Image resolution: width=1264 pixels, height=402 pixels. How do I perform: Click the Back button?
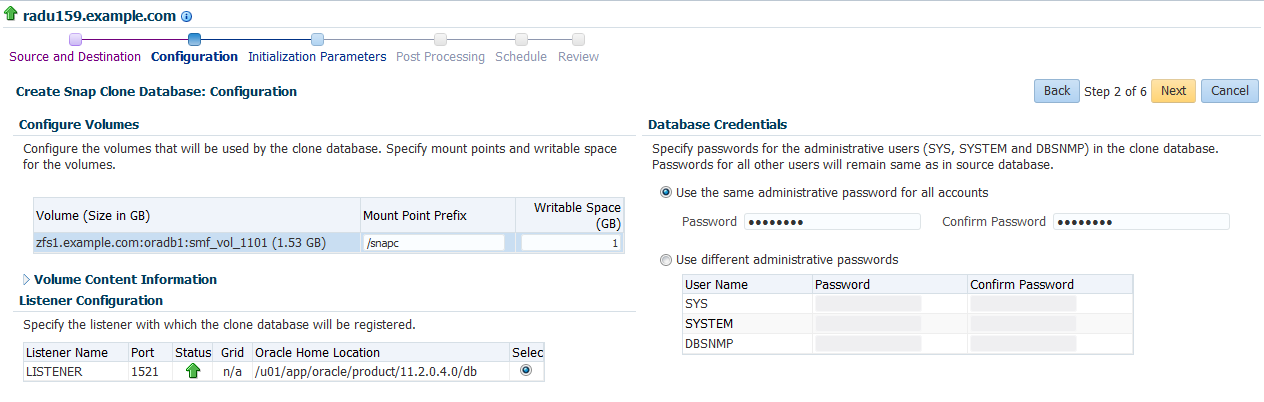pyautogui.click(x=1056, y=91)
